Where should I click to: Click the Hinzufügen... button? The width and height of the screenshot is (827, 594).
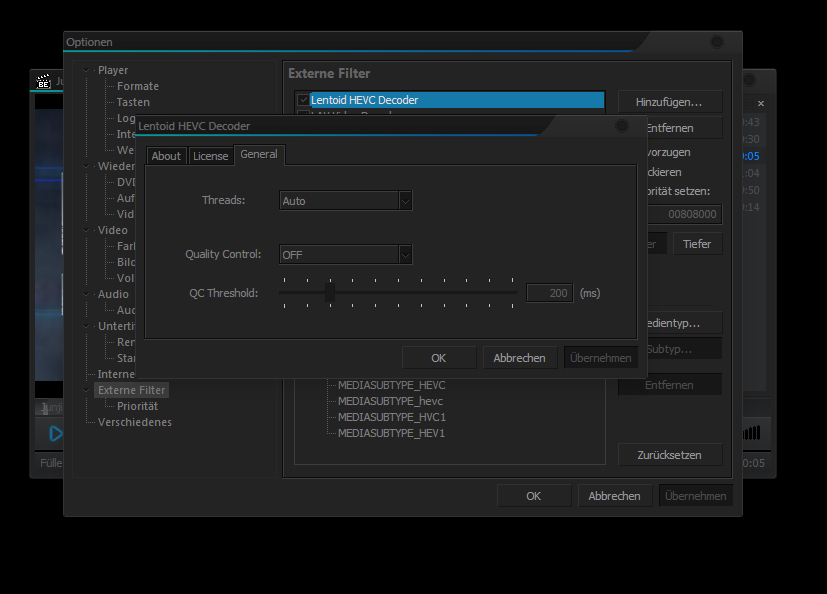[x=669, y=102]
